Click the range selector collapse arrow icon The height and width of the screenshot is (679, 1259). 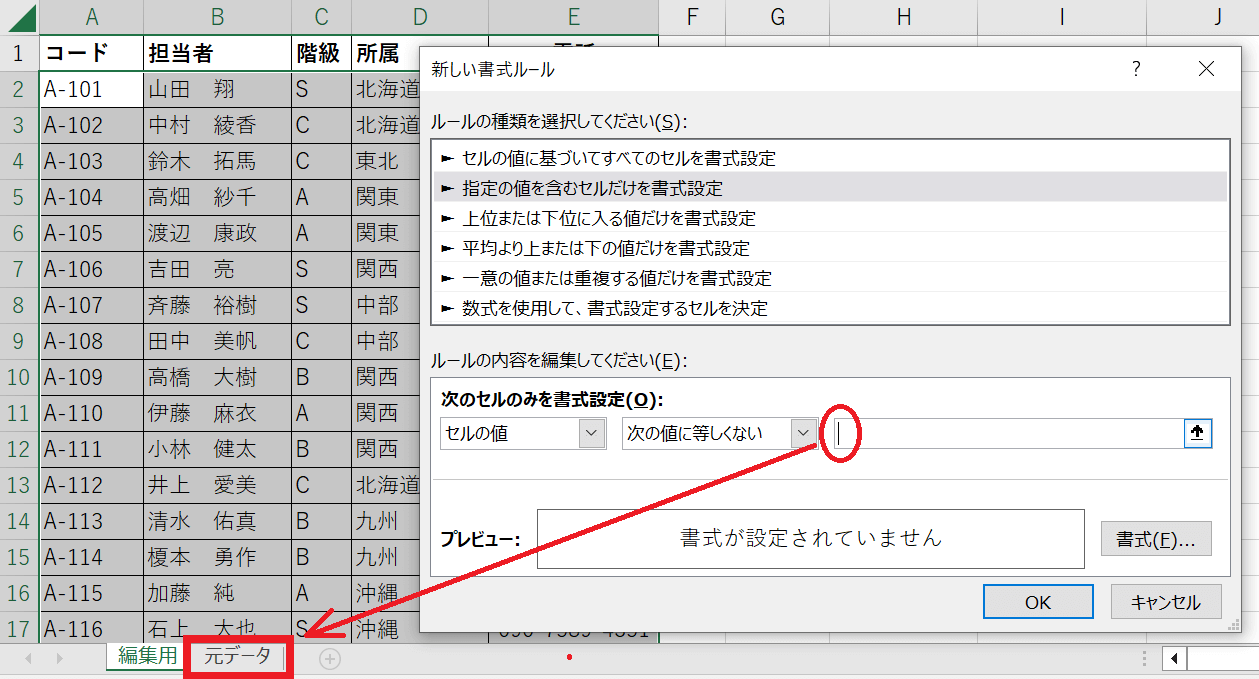point(1198,433)
